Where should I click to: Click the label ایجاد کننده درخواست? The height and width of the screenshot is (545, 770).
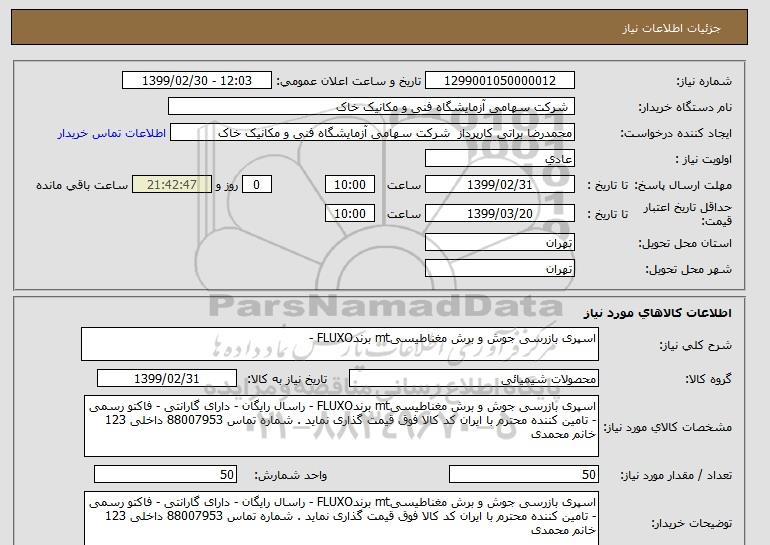click(676, 134)
